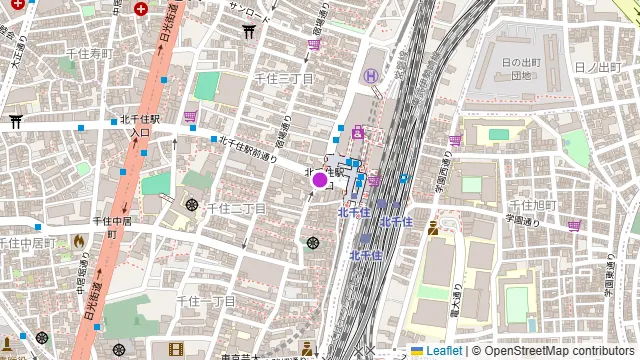
Task: Select police icon near 学園通り
Action: pyautogui.click(x=433, y=228)
